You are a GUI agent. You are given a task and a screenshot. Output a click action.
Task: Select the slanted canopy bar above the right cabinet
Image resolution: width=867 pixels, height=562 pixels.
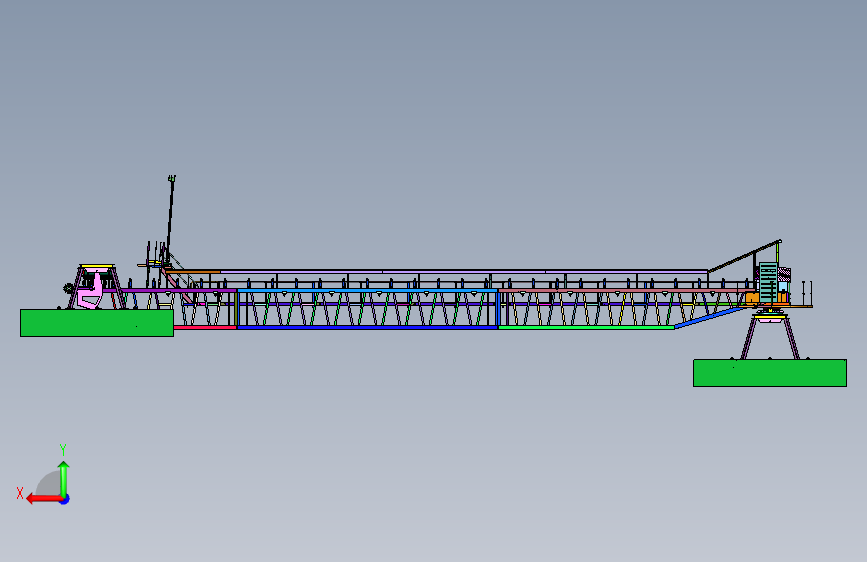[745, 256]
